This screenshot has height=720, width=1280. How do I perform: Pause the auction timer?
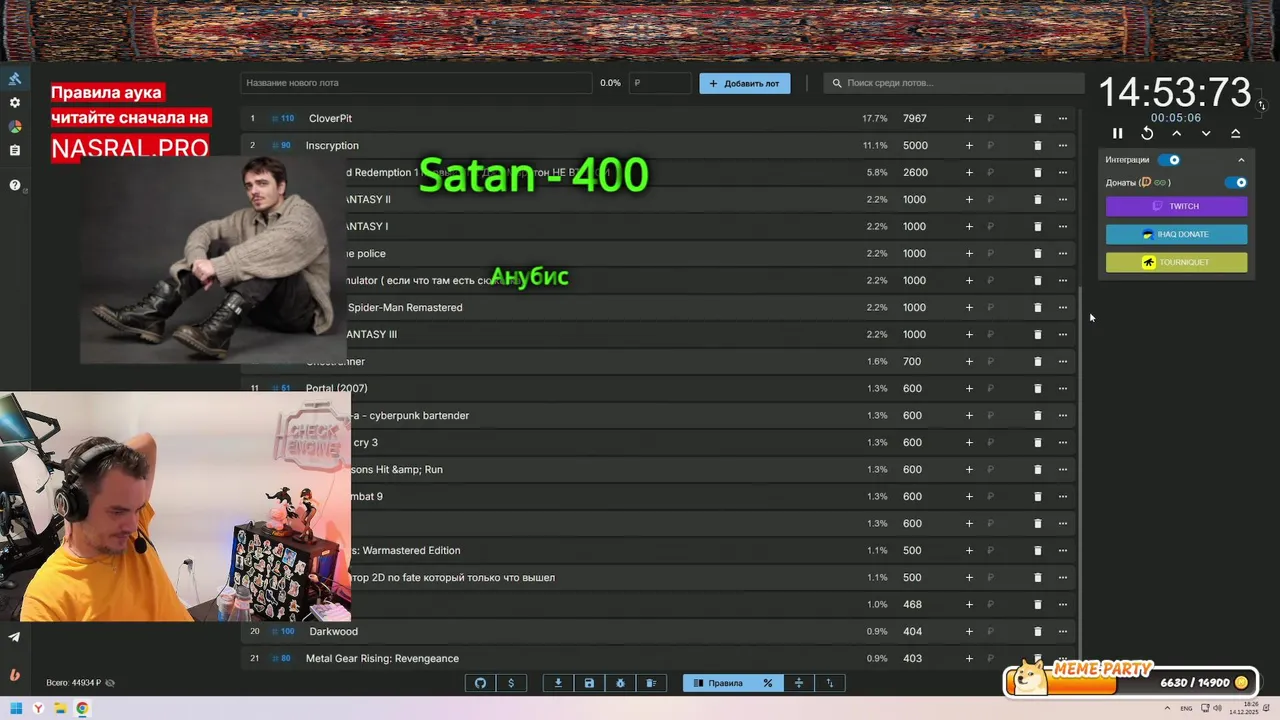[1118, 133]
